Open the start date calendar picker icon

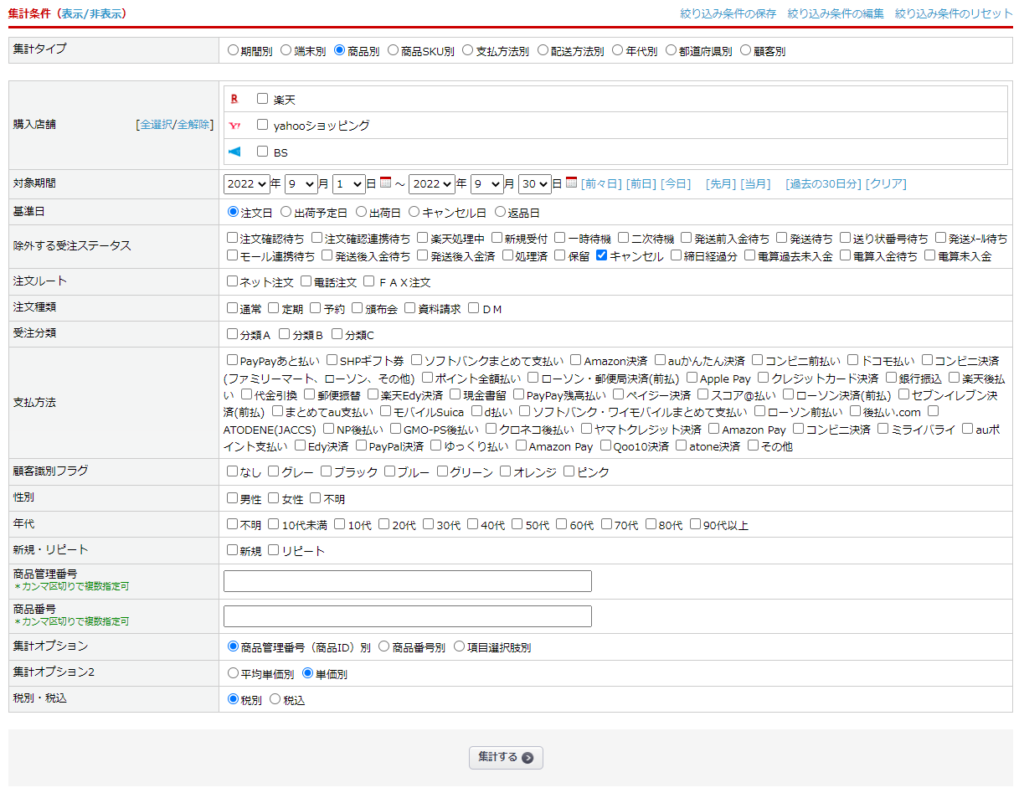click(385, 183)
